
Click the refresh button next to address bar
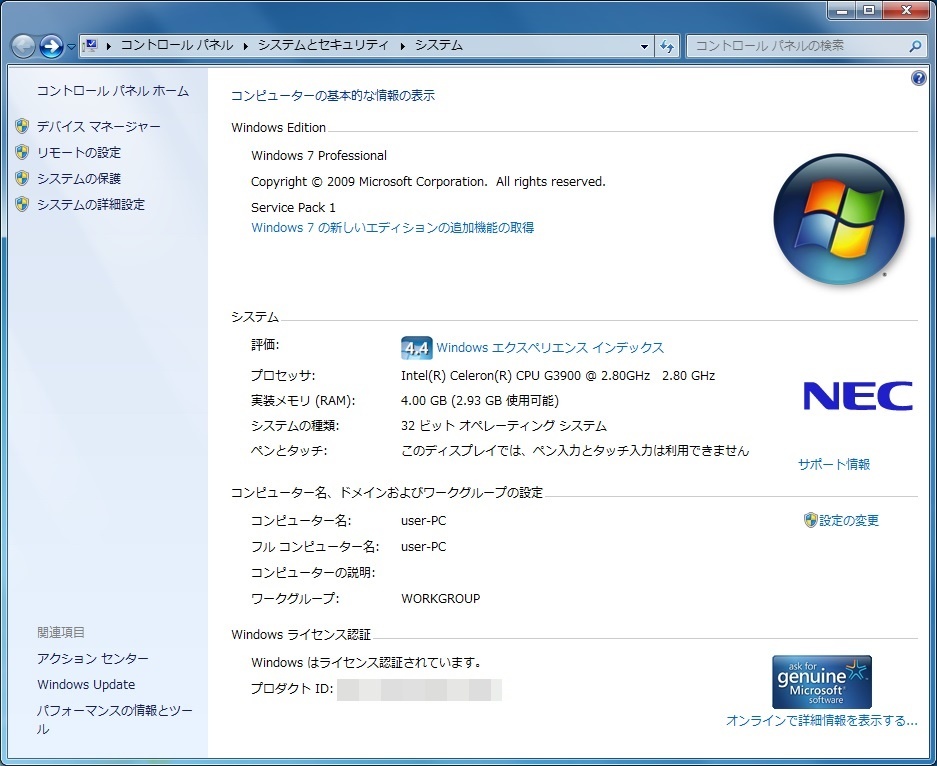click(667, 46)
